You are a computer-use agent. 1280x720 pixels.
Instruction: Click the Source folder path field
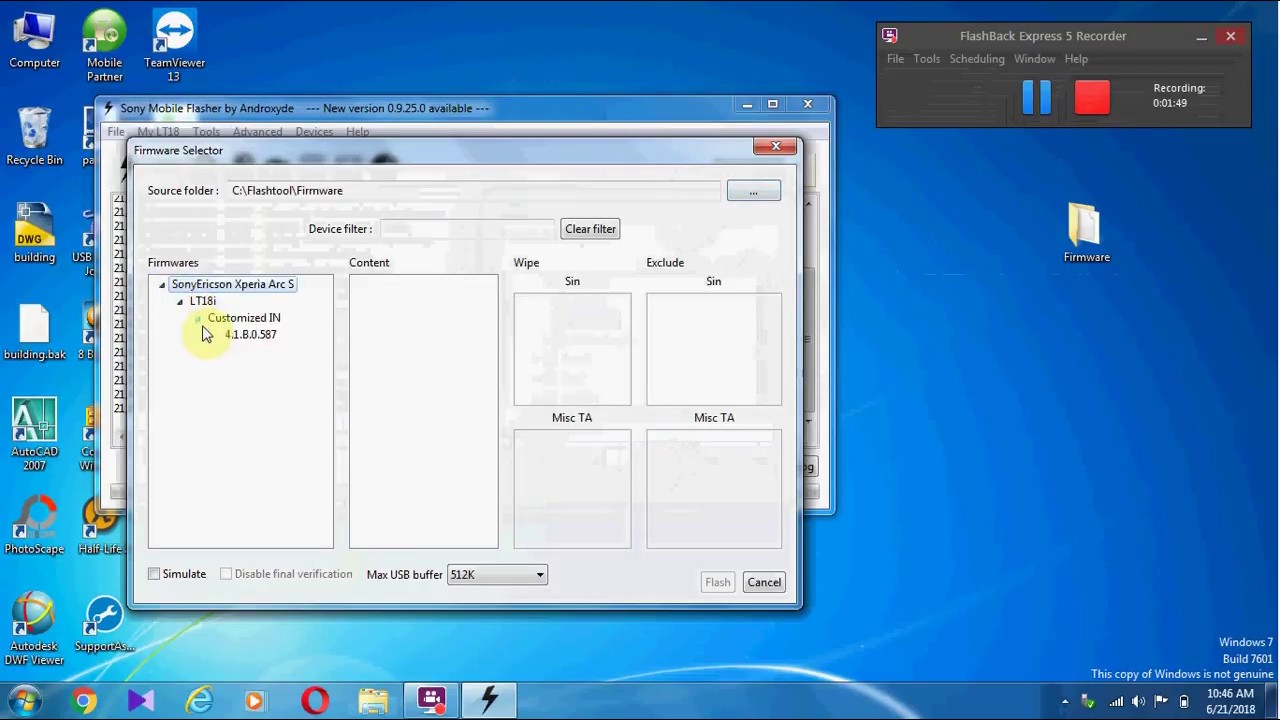[x=474, y=191]
